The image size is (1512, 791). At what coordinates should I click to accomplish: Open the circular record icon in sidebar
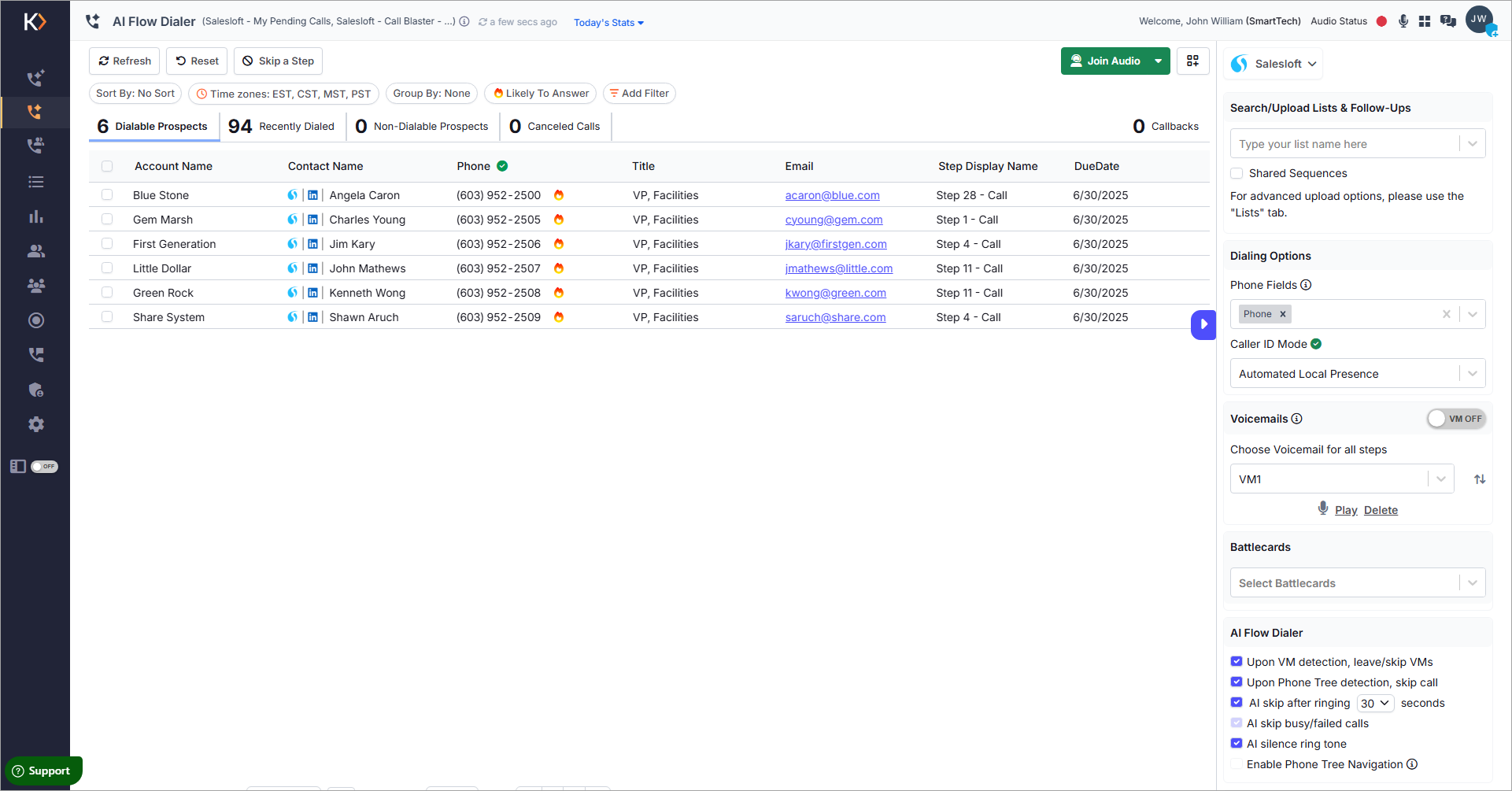coord(35,320)
